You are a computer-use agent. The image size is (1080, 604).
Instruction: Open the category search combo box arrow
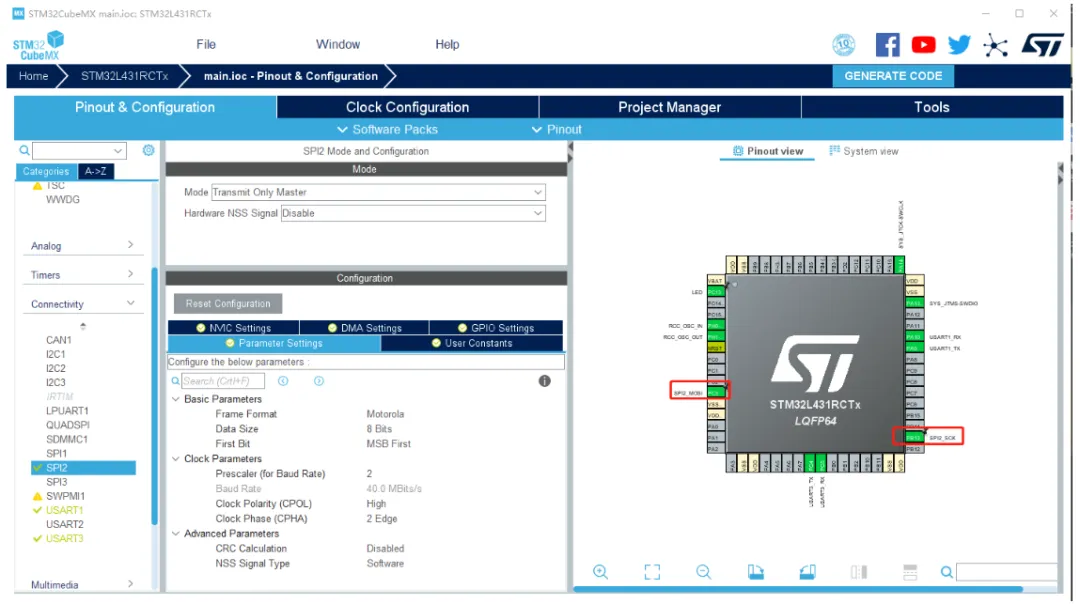coord(118,151)
